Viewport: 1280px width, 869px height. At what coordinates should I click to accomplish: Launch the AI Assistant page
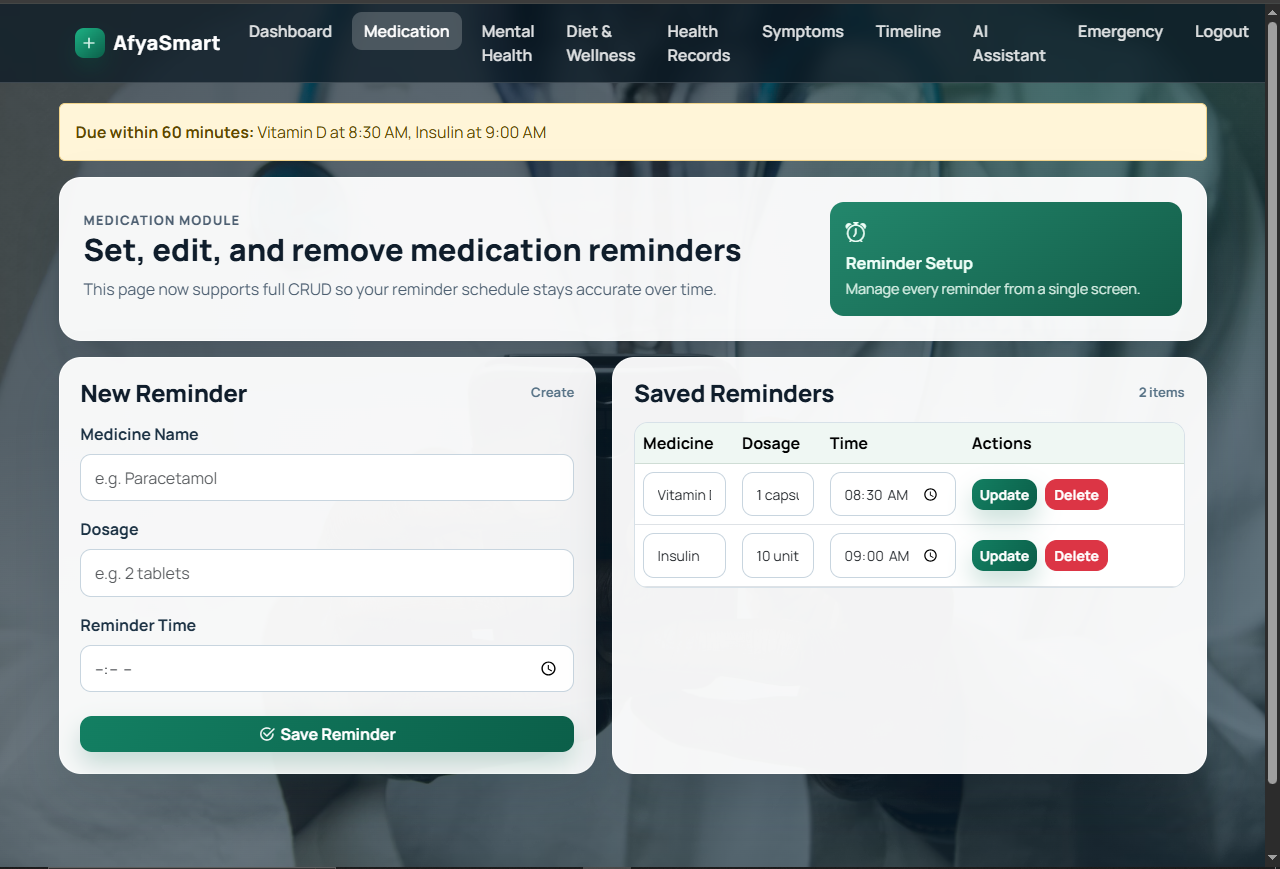(x=1009, y=43)
